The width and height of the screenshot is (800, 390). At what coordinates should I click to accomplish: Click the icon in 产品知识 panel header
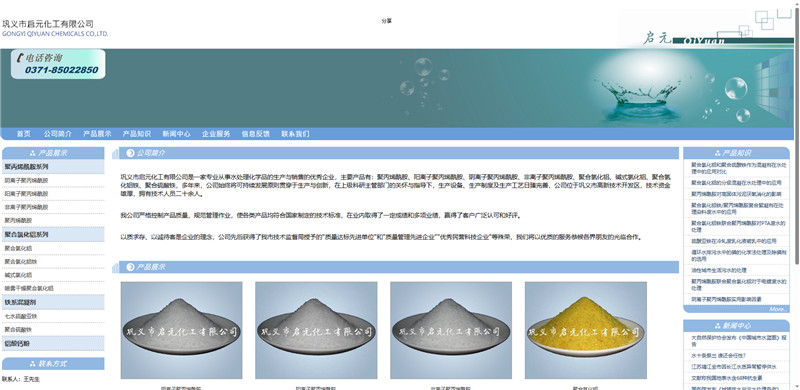717,153
